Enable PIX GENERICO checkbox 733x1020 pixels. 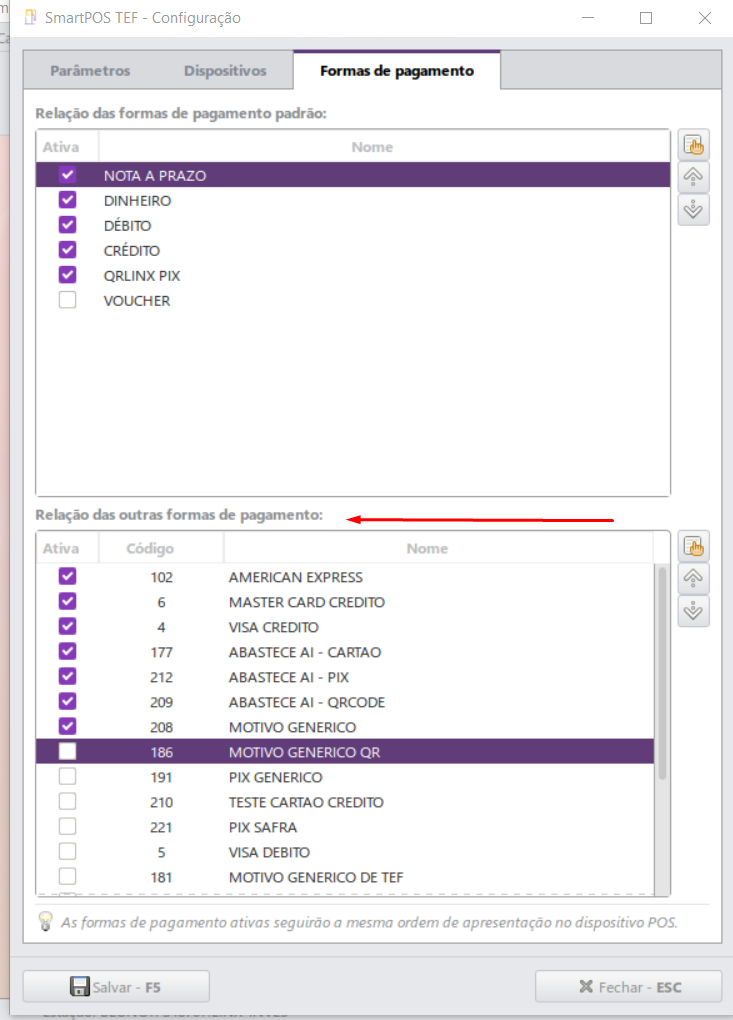pyautogui.click(x=67, y=776)
